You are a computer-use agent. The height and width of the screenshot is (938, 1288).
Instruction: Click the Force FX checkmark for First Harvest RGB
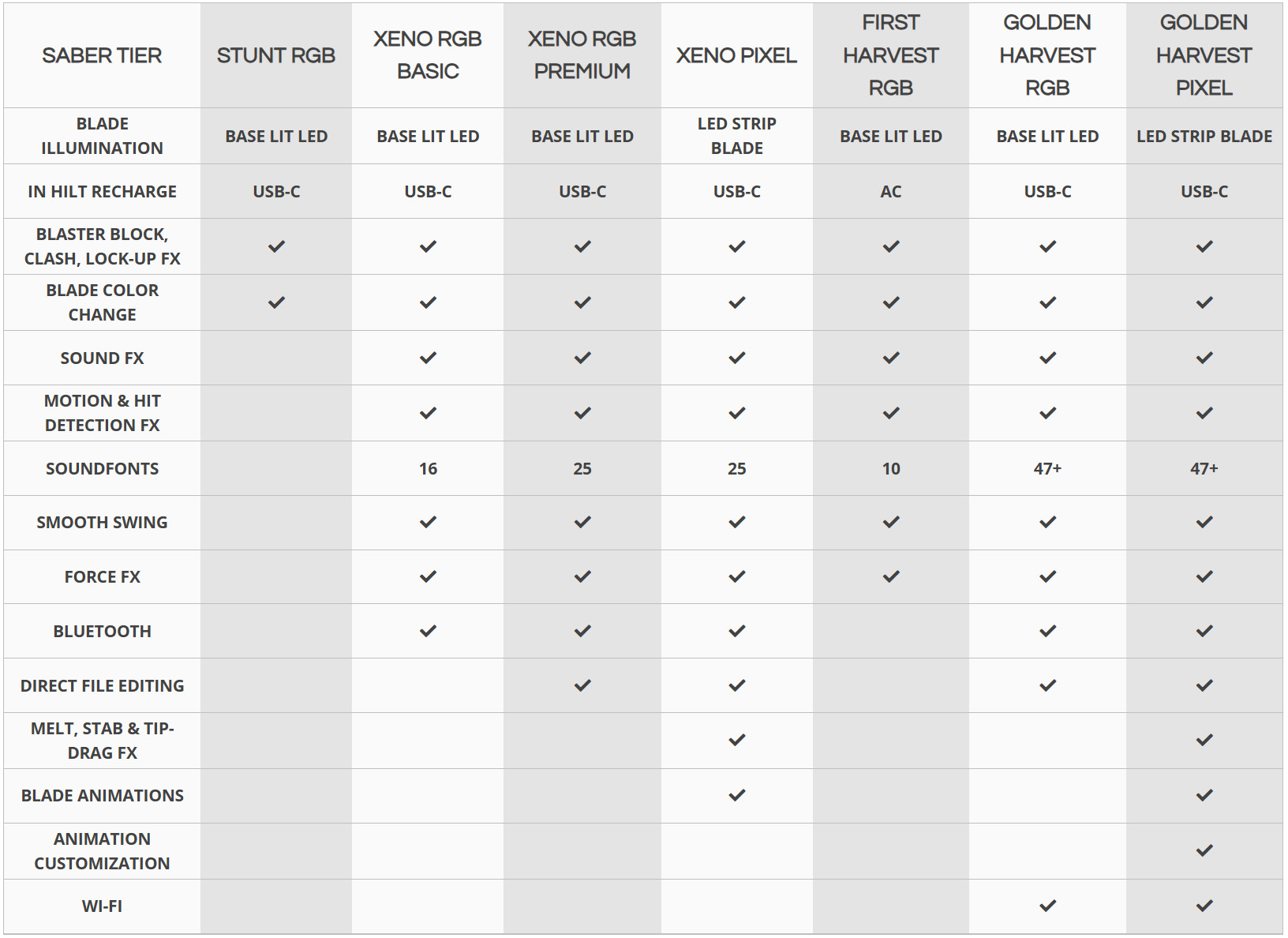[891, 576]
